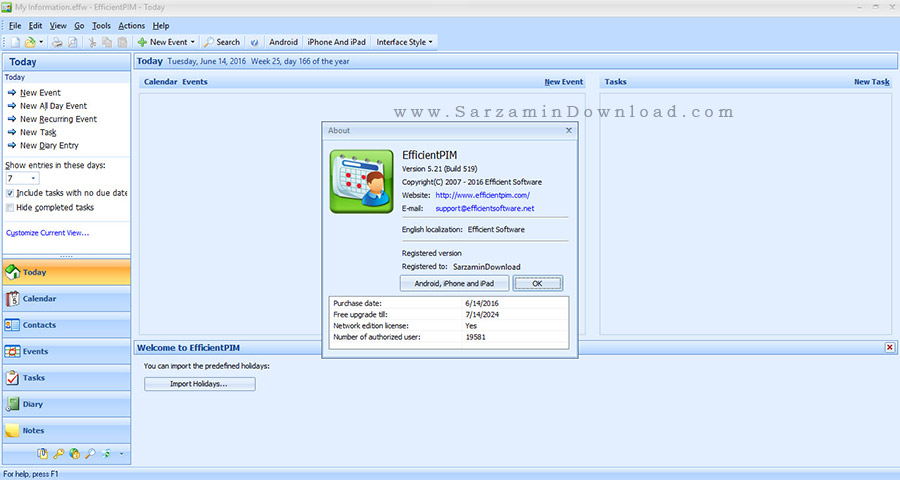900x480 pixels.
Task: Open the Go menu
Action: click(79, 26)
